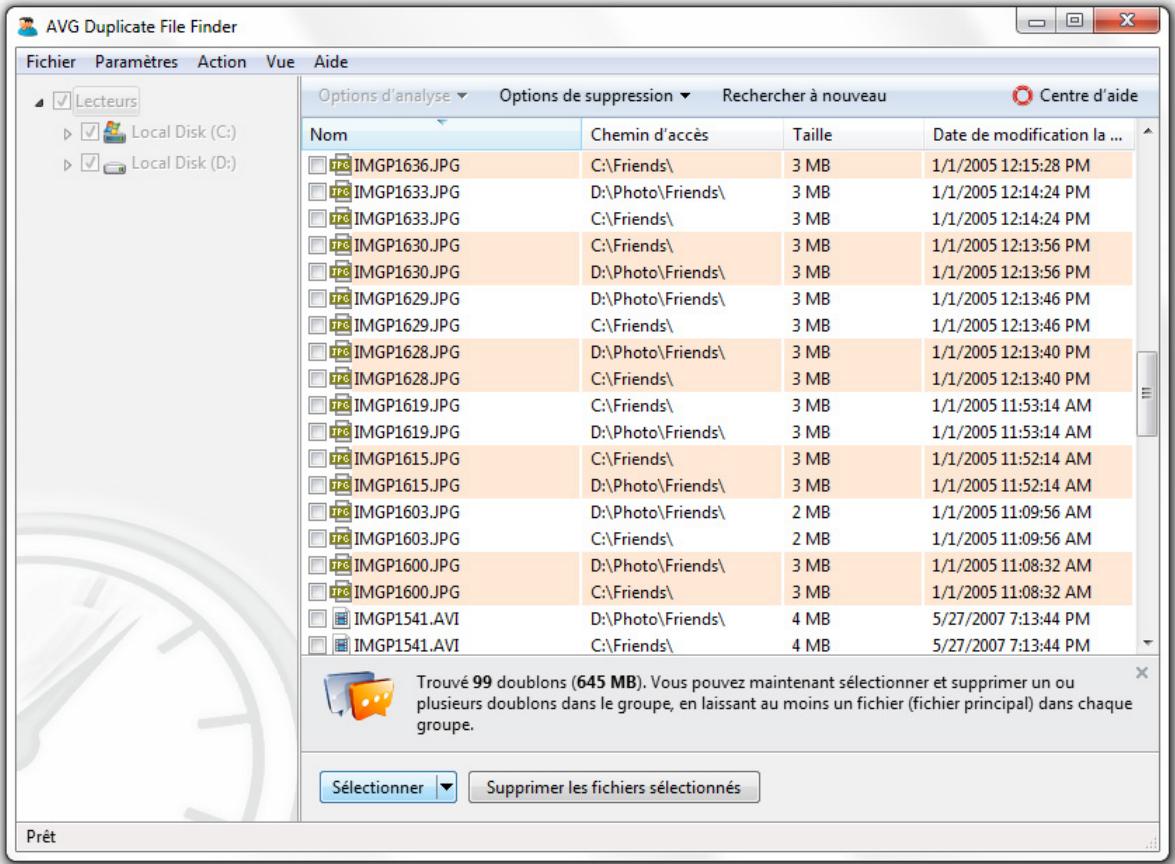The height and width of the screenshot is (864, 1175).
Task: Click the Centre d'aide lifebuoy icon
Action: pos(1022,96)
